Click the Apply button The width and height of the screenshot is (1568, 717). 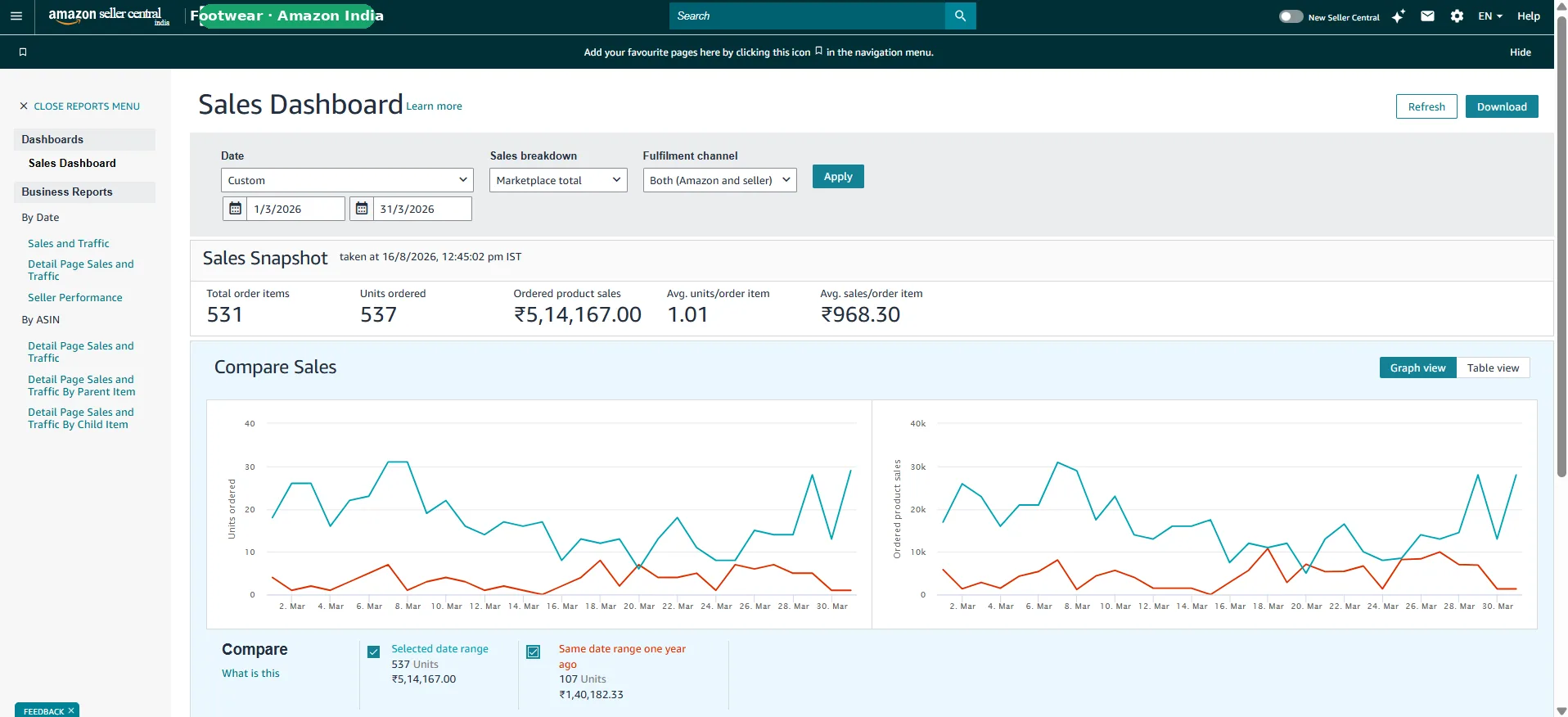(838, 177)
